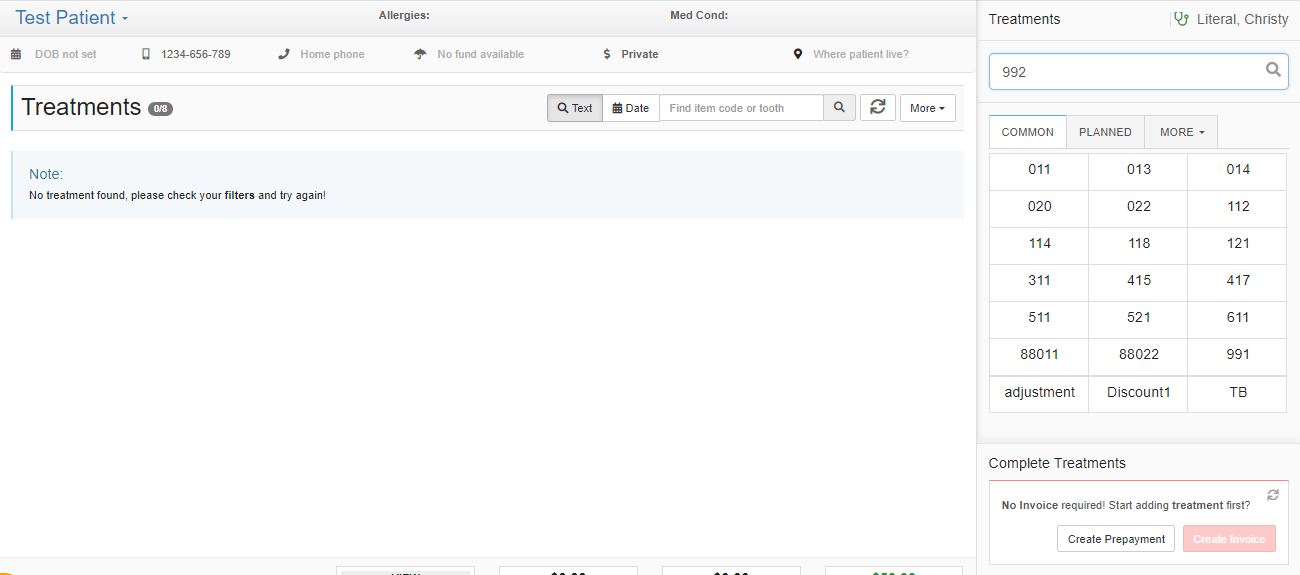Click the home phone handset icon

[284, 54]
